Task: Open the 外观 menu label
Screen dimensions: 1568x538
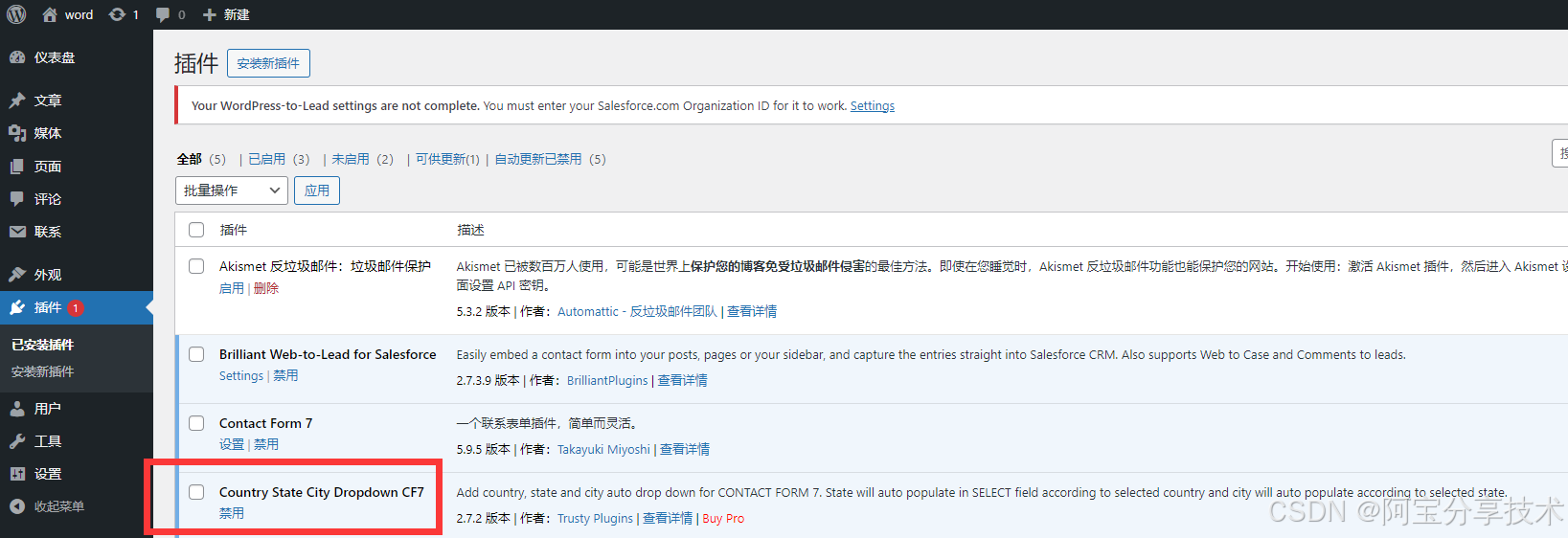Action: tap(48, 275)
